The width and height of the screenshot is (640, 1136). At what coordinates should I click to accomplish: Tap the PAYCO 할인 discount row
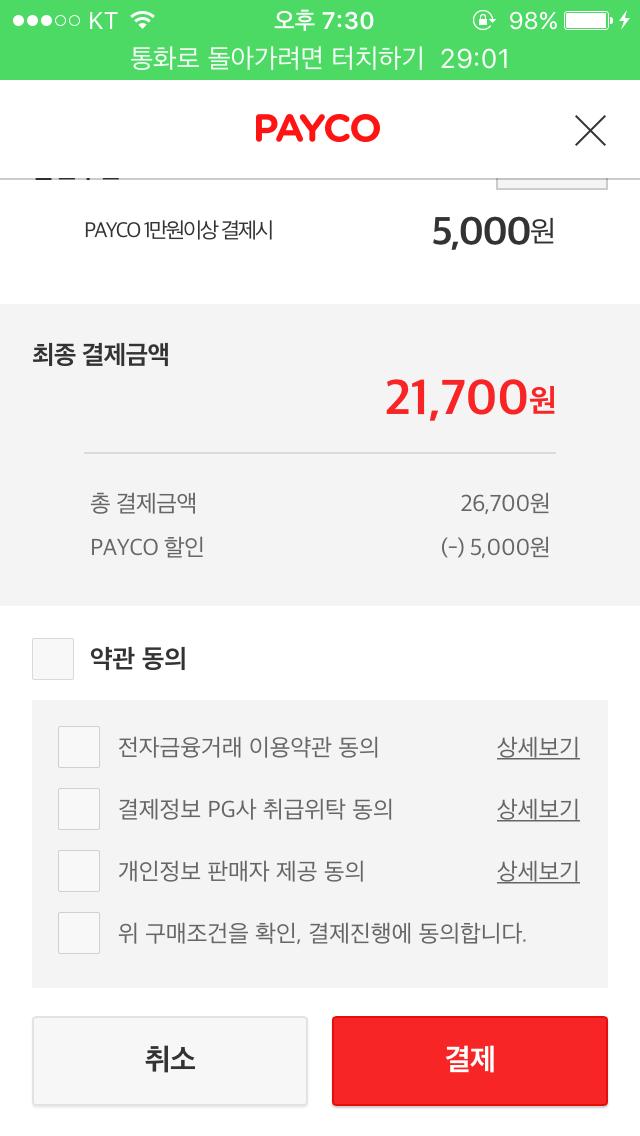(x=320, y=547)
